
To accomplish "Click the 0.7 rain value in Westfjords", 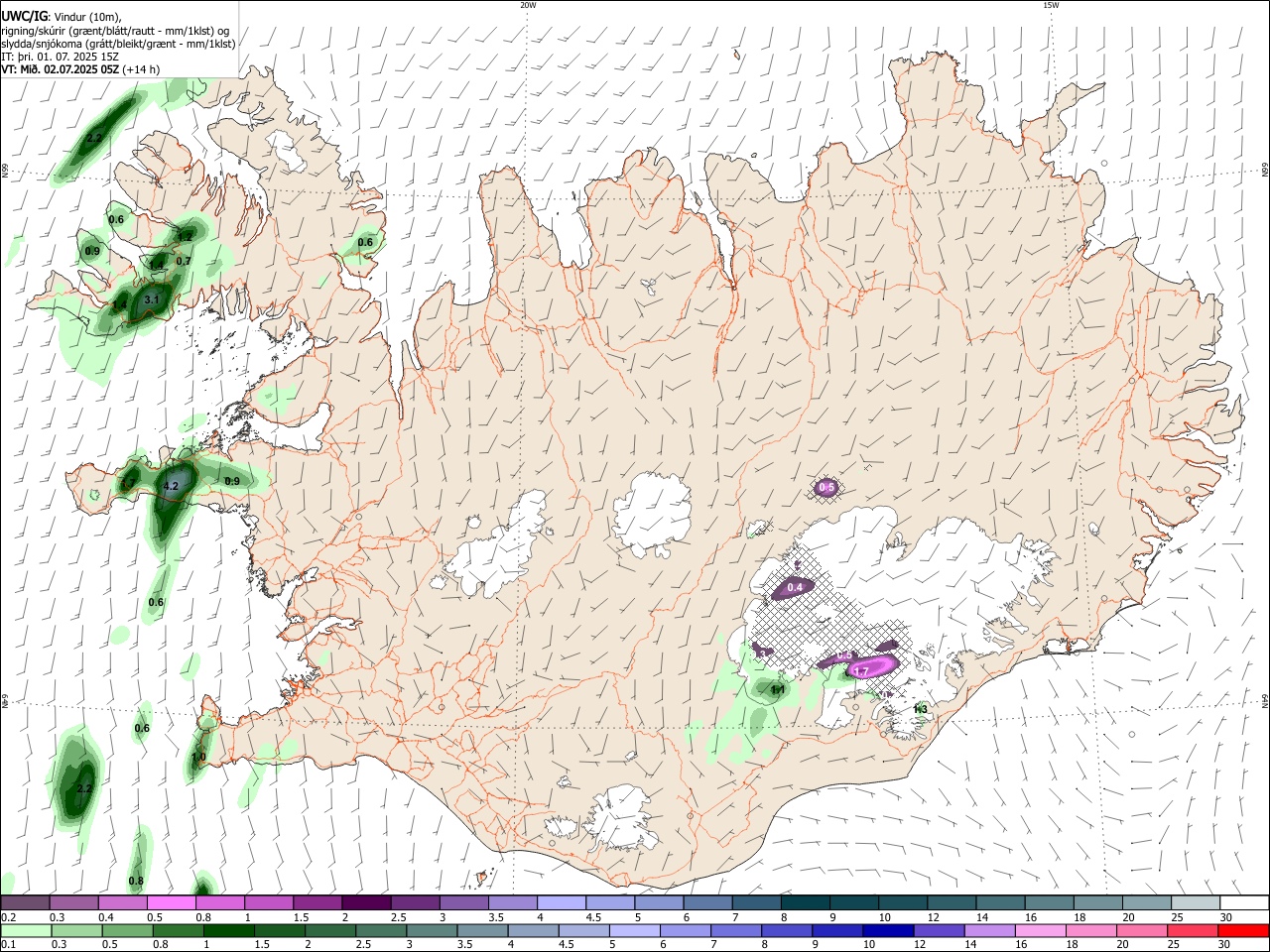I will click(184, 261).
